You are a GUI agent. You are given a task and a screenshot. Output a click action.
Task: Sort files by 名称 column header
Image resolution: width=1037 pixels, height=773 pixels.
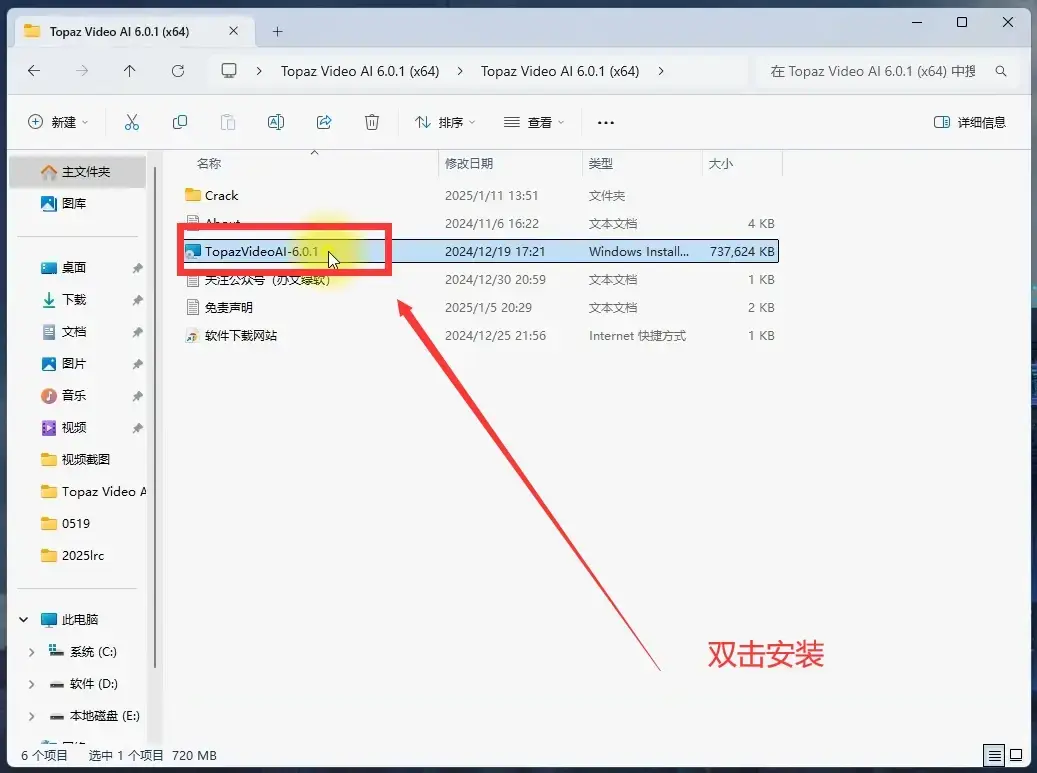pyautogui.click(x=209, y=163)
